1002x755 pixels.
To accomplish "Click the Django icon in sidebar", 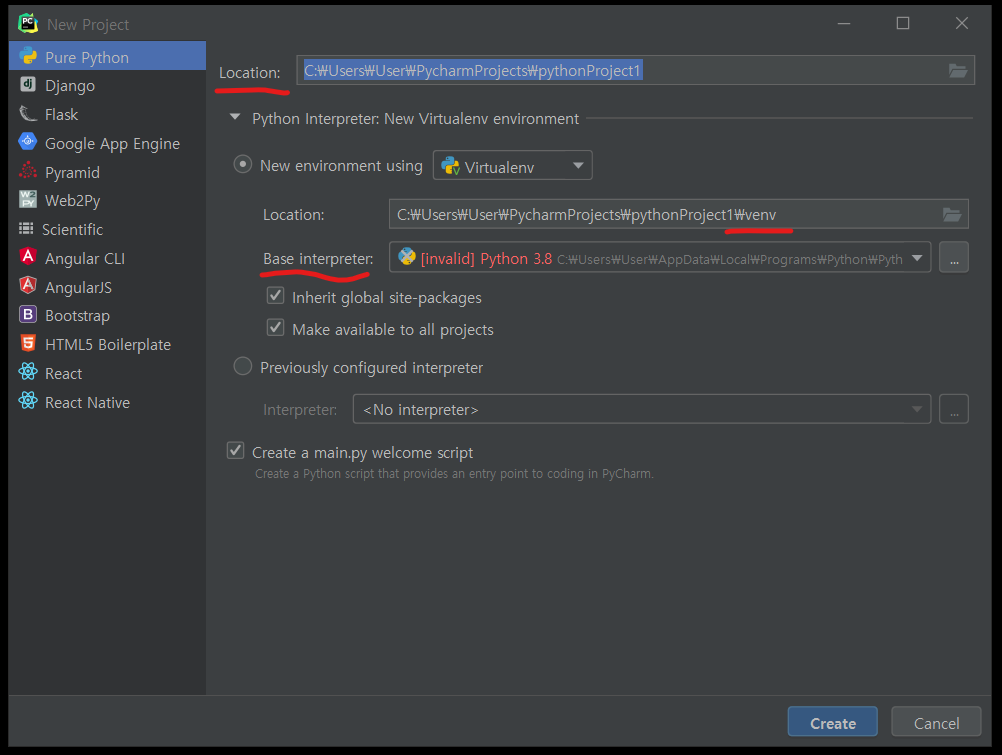I will 28,84.
